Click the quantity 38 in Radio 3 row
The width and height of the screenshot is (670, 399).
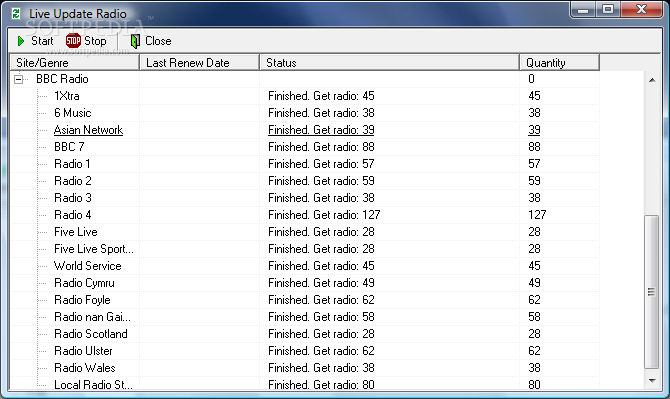click(x=534, y=198)
